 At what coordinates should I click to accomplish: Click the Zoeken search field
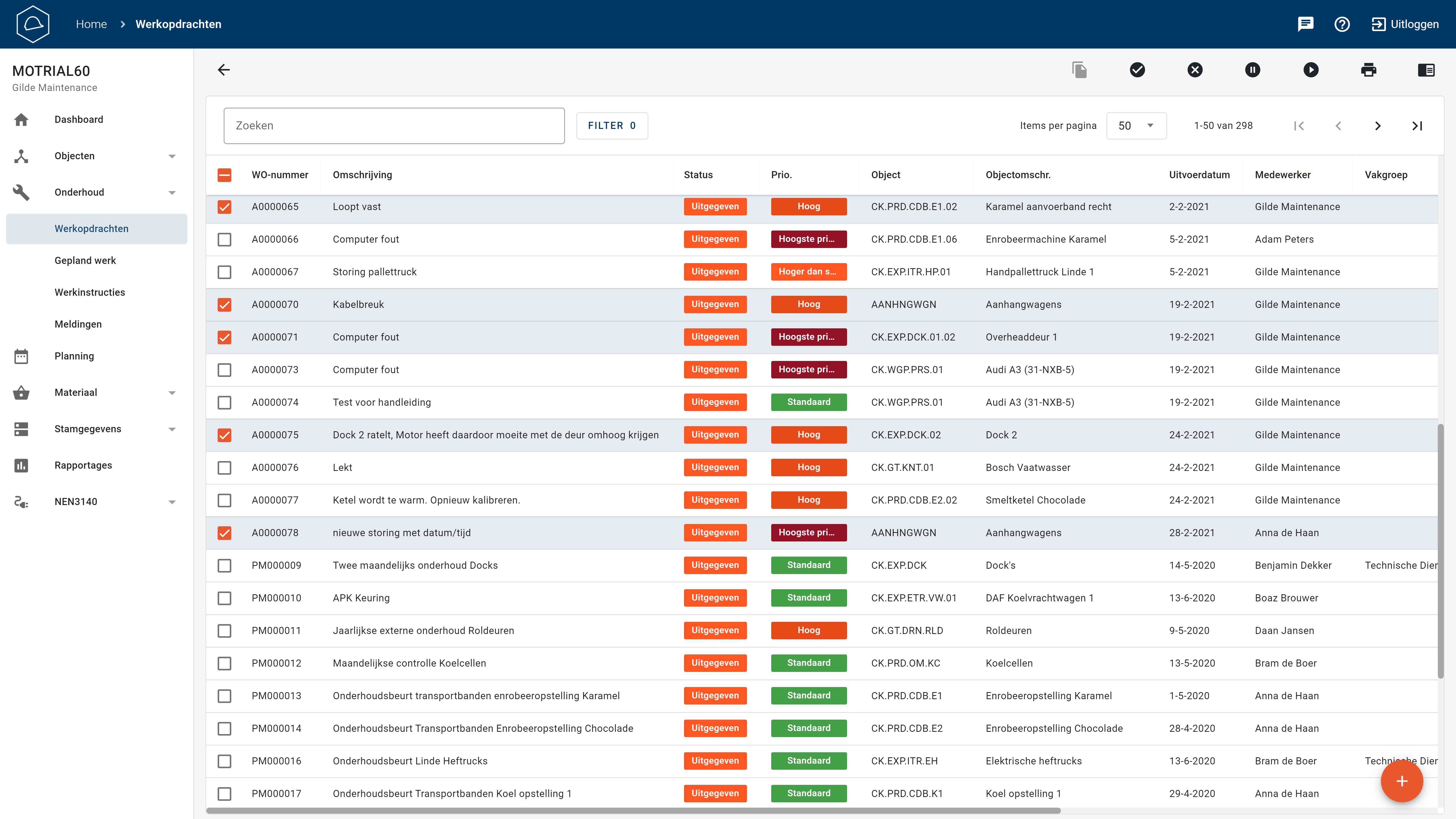[394, 125]
